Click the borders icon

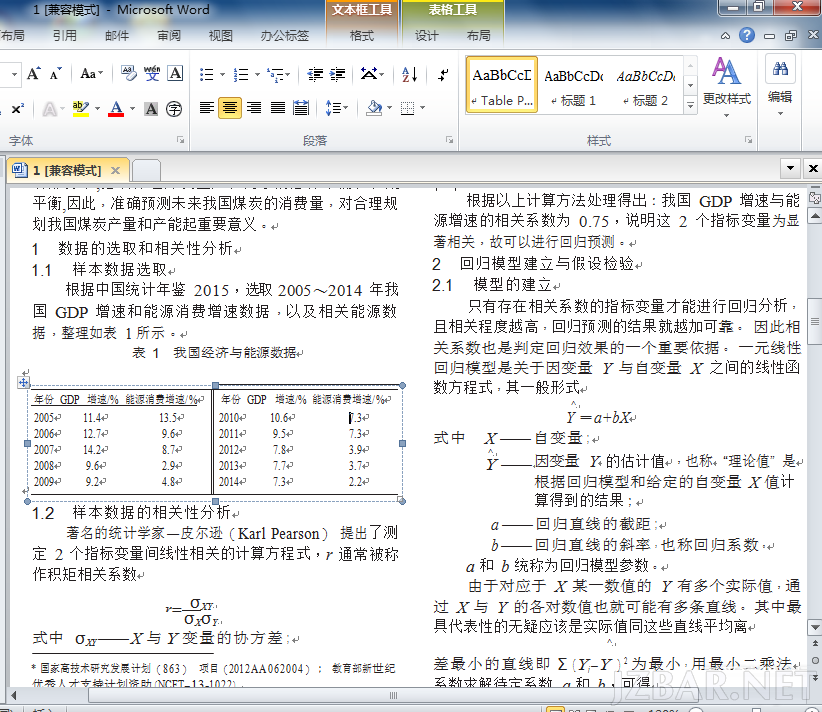pyautogui.click(x=407, y=108)
